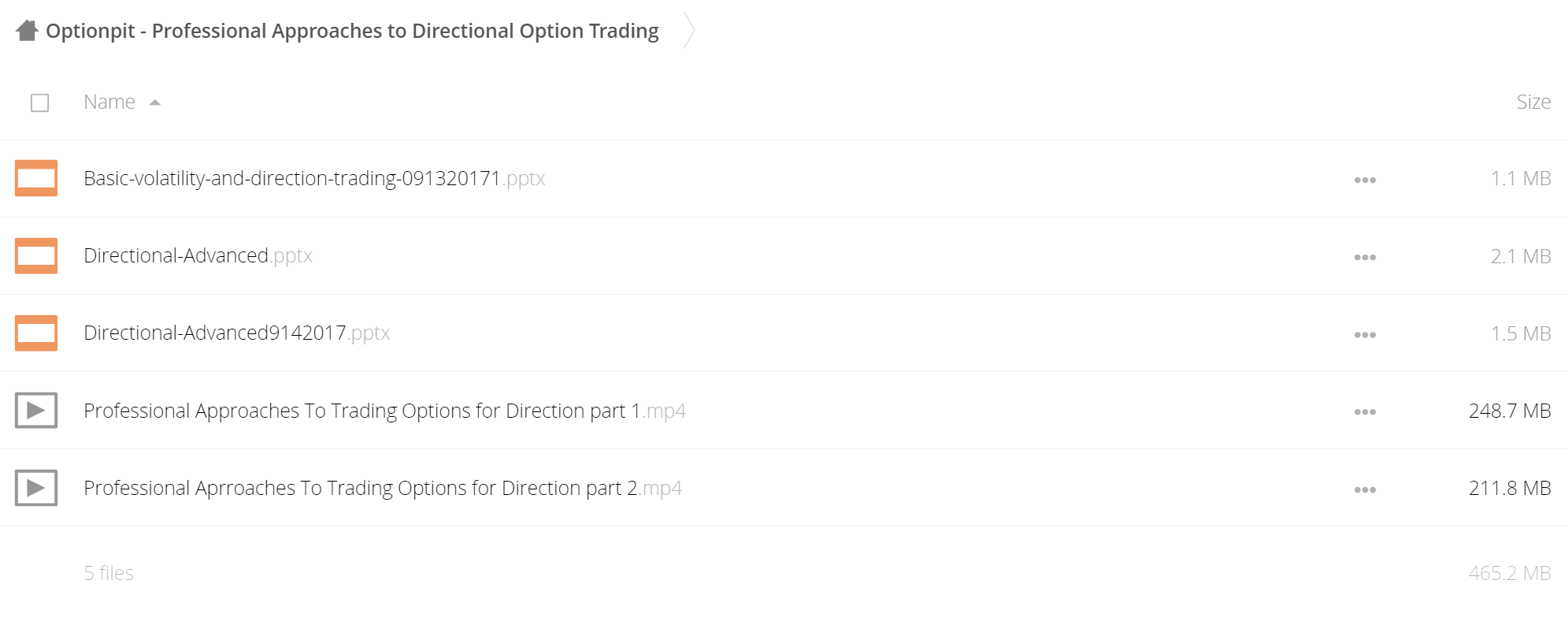Open Professional Approaches part 1.mp4 file name
This screenshot has height=625, width=1568.
click(x=384, y=411)
